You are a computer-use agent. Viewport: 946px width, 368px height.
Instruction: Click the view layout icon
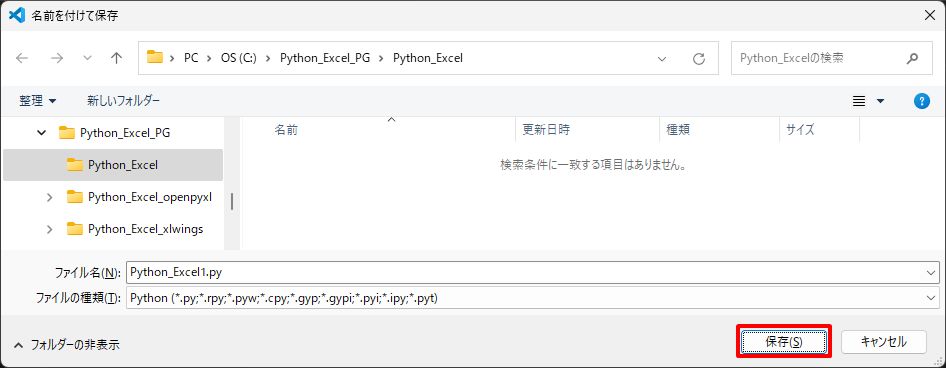tap(859, 101)
